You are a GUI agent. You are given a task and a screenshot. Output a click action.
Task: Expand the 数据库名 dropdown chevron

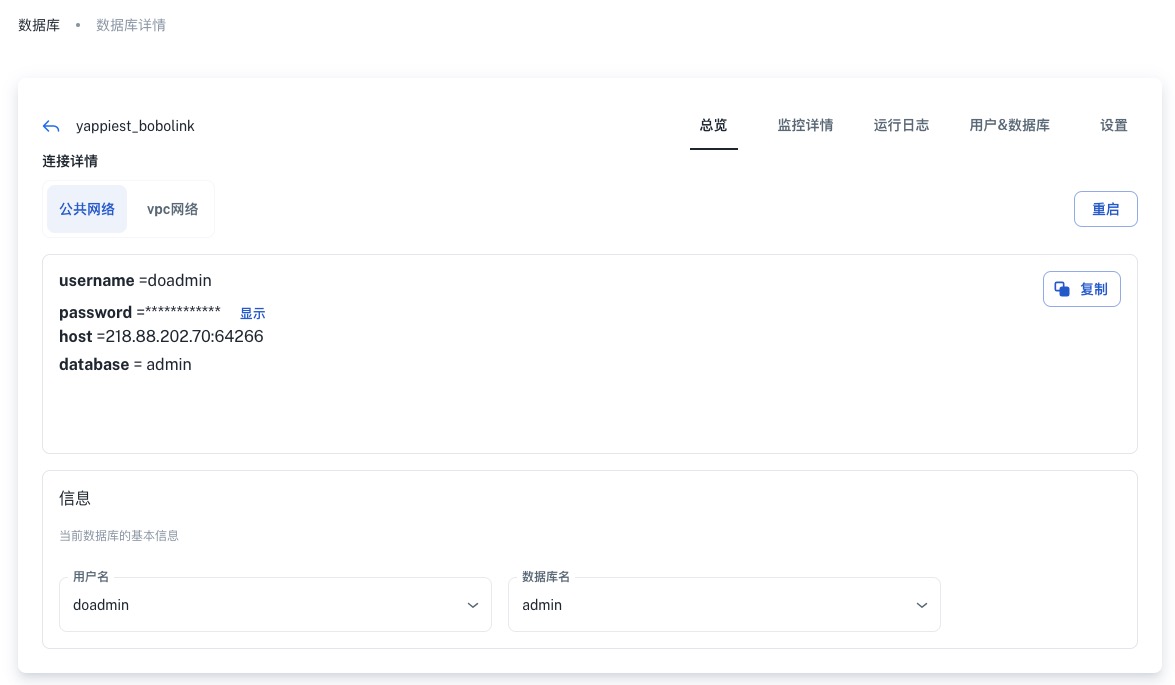(x=922, y=606)
